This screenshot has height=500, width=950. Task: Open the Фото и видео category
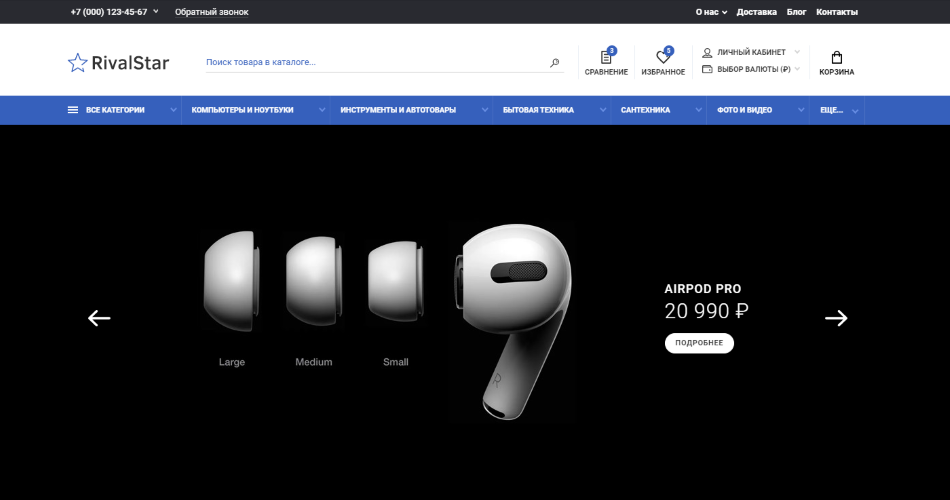click(745, 110)
